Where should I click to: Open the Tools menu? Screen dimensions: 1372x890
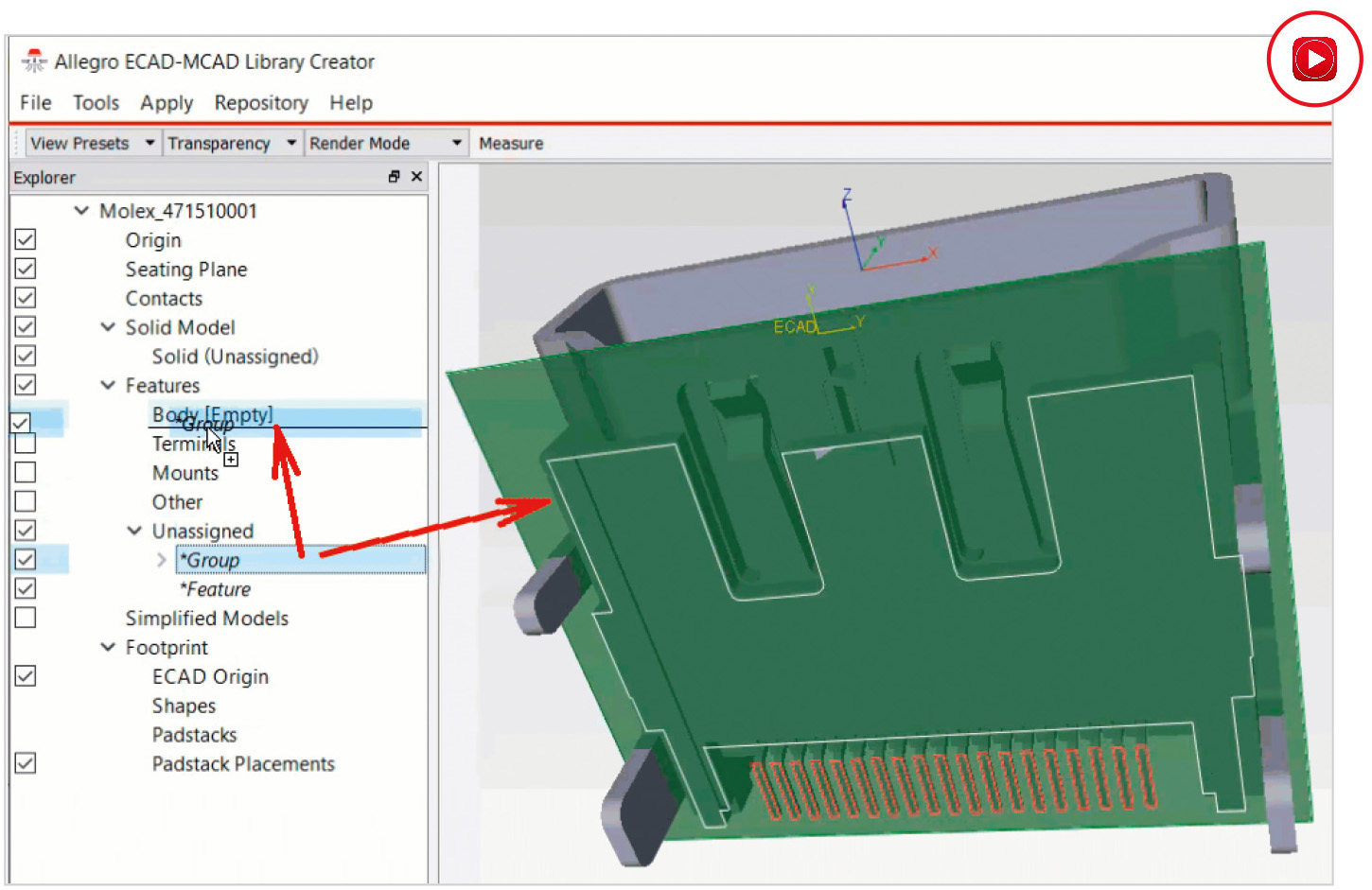(97, 102)
